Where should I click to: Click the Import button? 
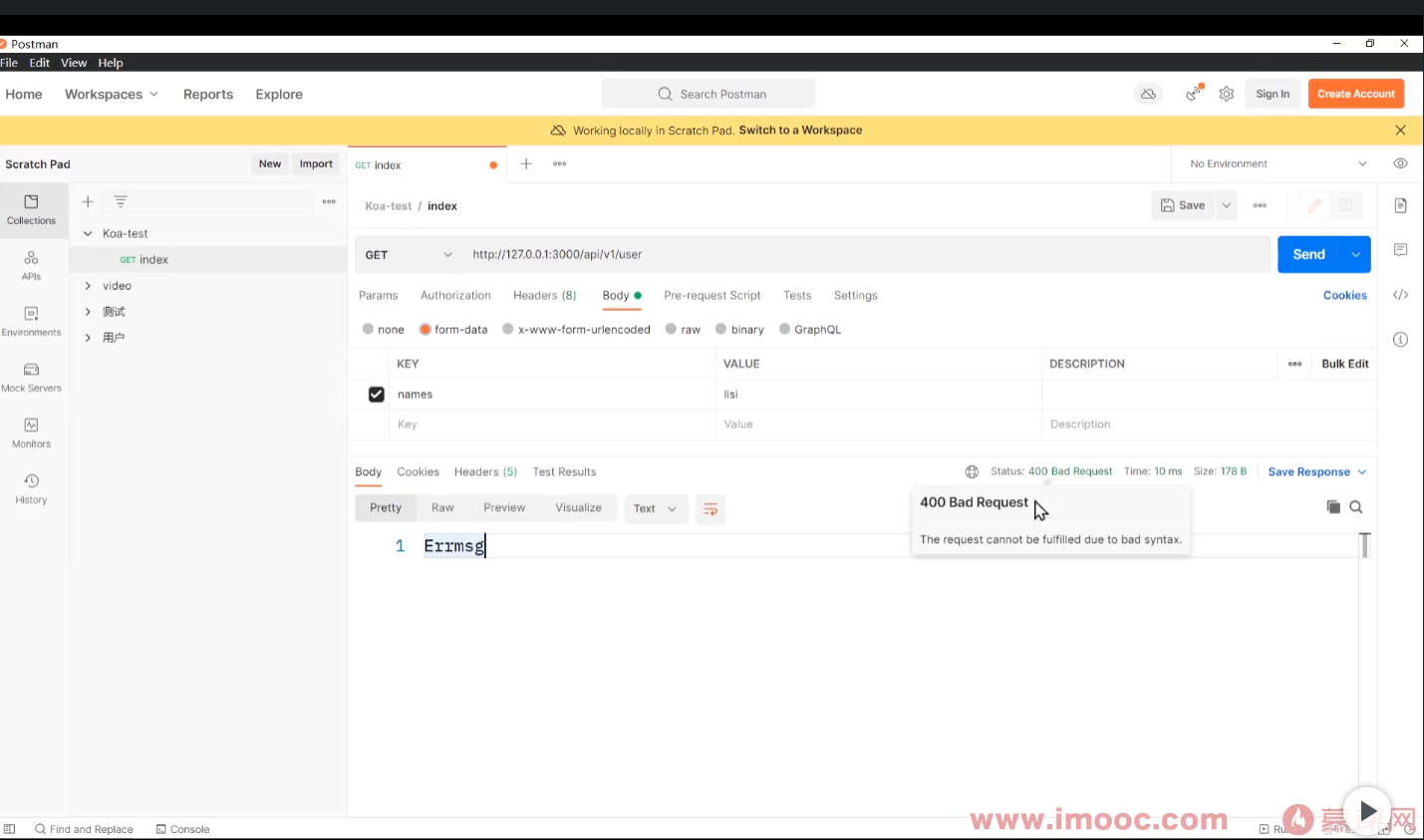(x=316, y=164)
